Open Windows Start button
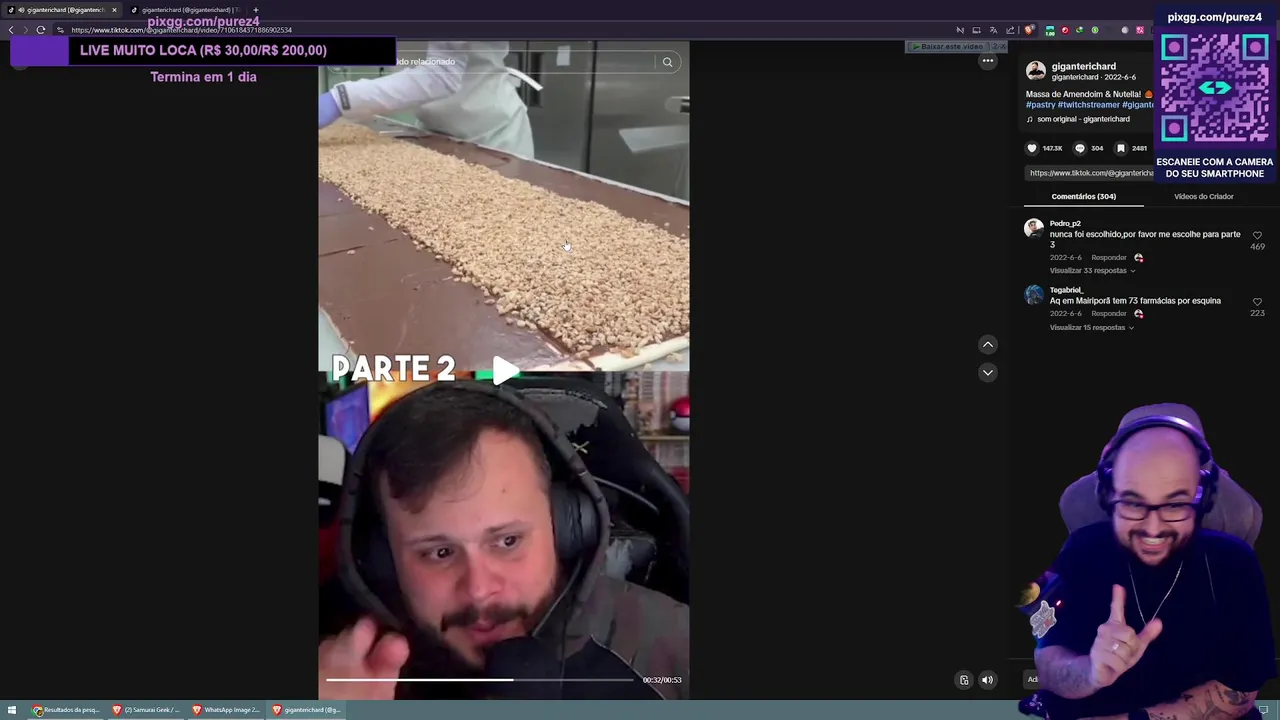The height and width of the screenshot is (720, 1280). [12, 710]
